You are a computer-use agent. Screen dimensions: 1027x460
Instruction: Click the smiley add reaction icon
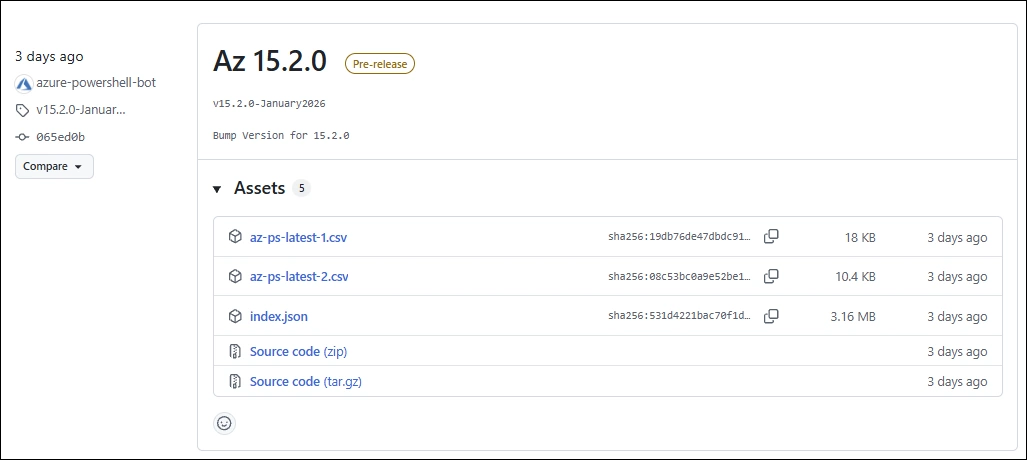[224, 423]
